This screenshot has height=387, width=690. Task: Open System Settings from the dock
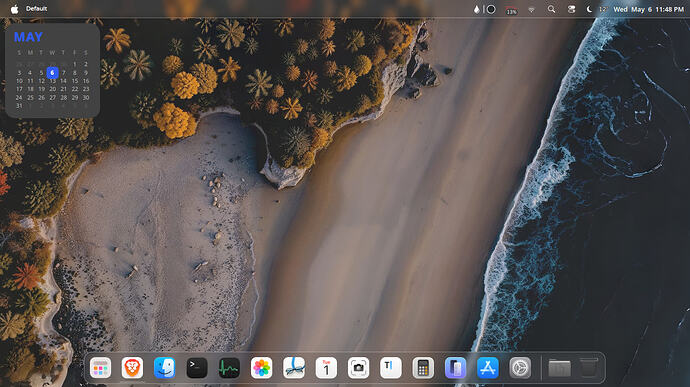tap(520, 368)
